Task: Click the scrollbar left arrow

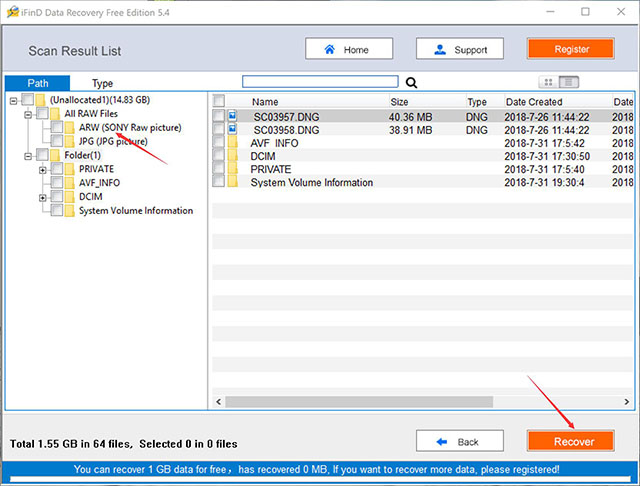Action: click(x=218, y=402)
